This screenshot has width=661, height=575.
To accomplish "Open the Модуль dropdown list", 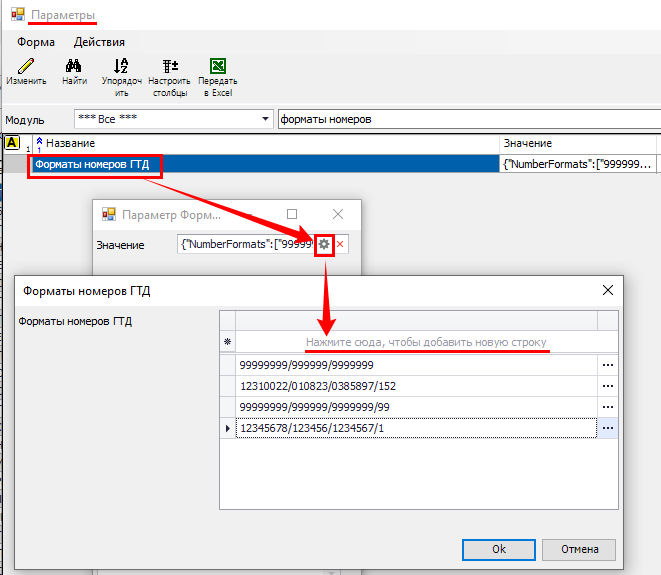I will click(x=265, y=120).
